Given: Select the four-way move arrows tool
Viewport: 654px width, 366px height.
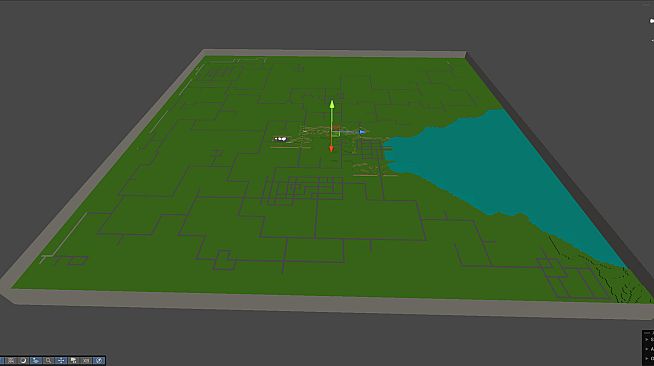Looking at the screenshot, I should (61, 361).
